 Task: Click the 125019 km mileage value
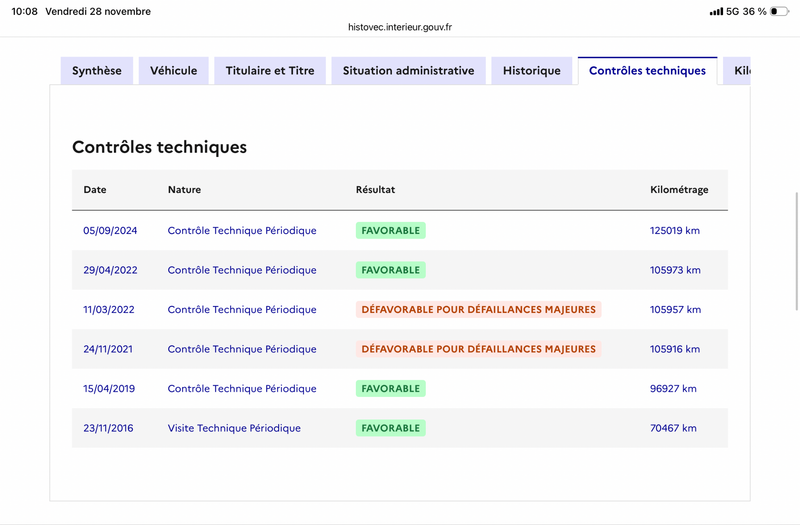[x=675, y=231]
